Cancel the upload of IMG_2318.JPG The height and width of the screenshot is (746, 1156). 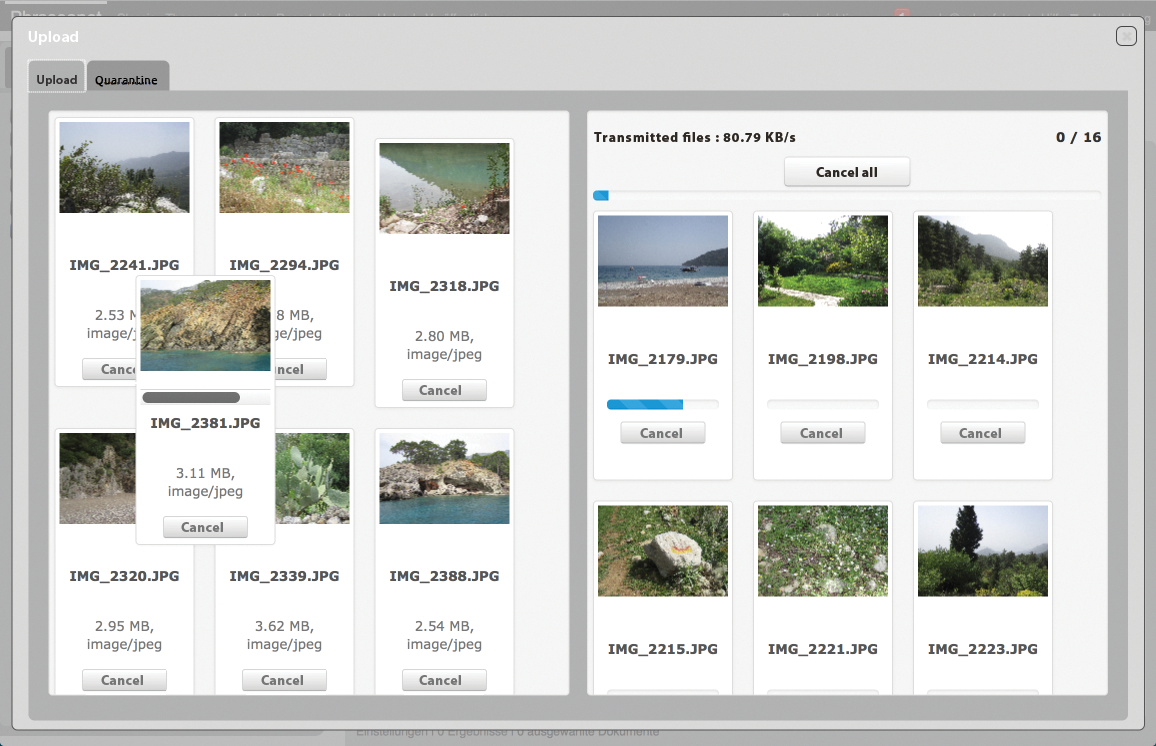[x=444, y=390]
